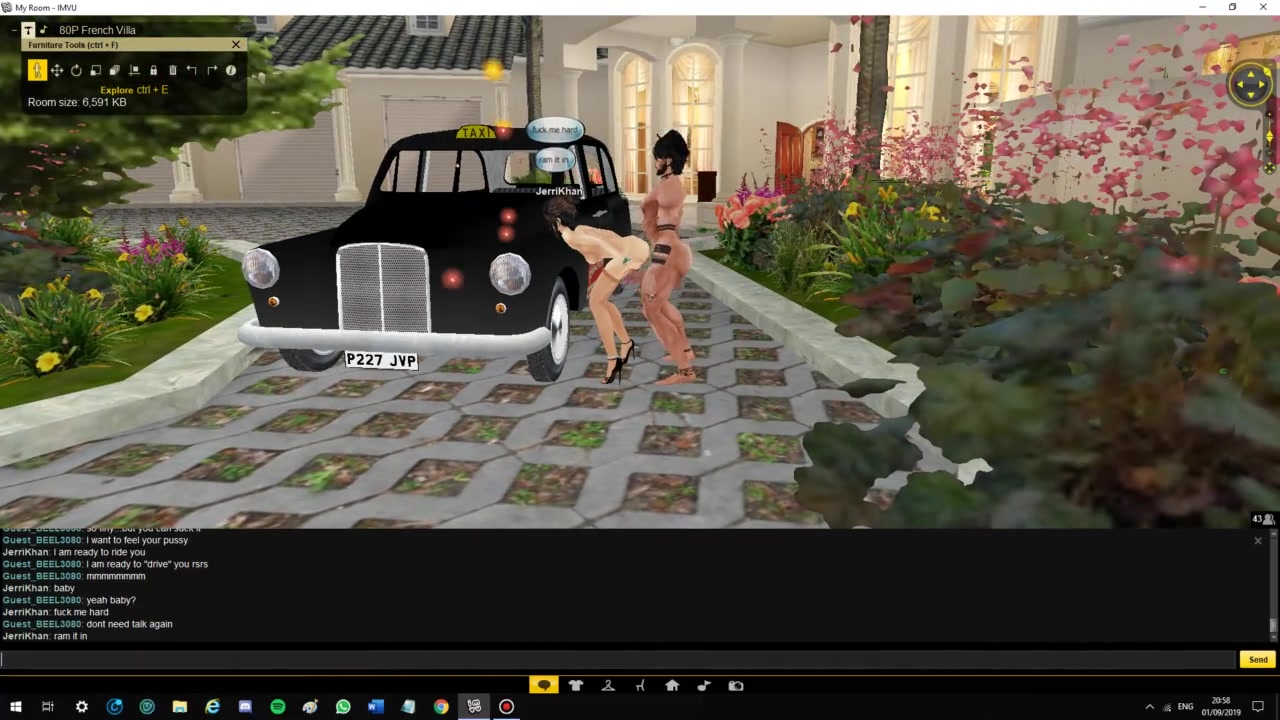Toggle the Explore mode avatar button
The width and height of the screenshot is (1280, 720).
coord(37,70)
